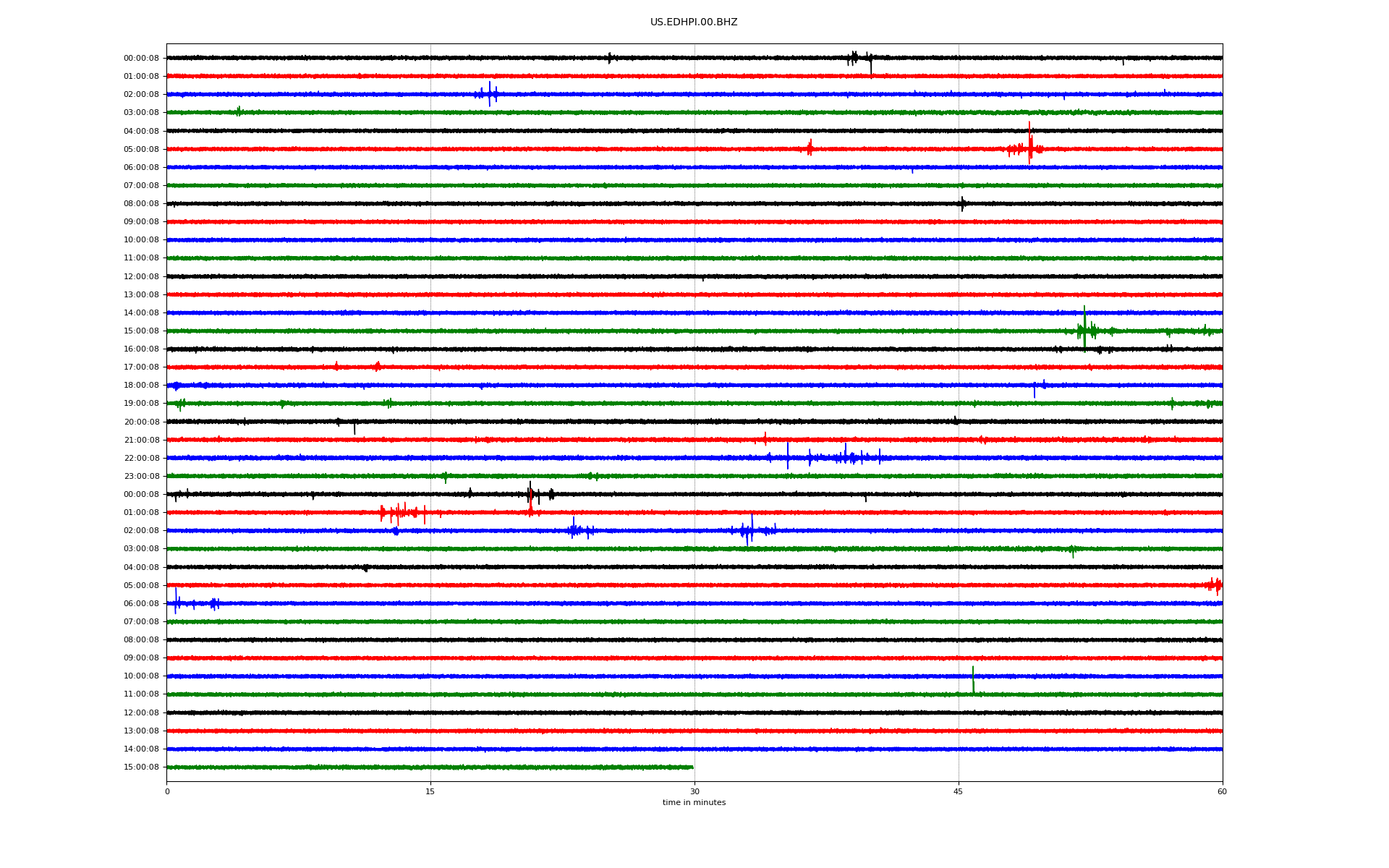1389x868 pixels.
Task: Click the 0 tick label on the x-axis
Action: (167, 791)
